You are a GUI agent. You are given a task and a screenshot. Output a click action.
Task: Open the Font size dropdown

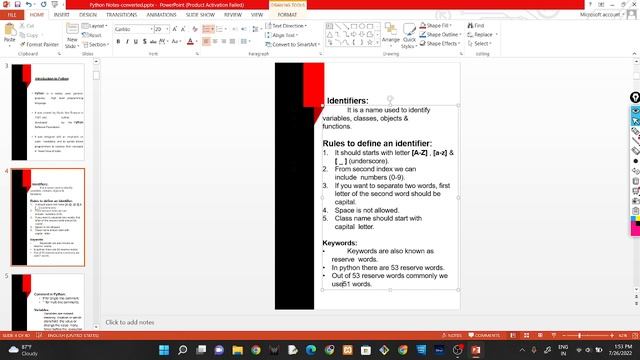coord(162,29)
